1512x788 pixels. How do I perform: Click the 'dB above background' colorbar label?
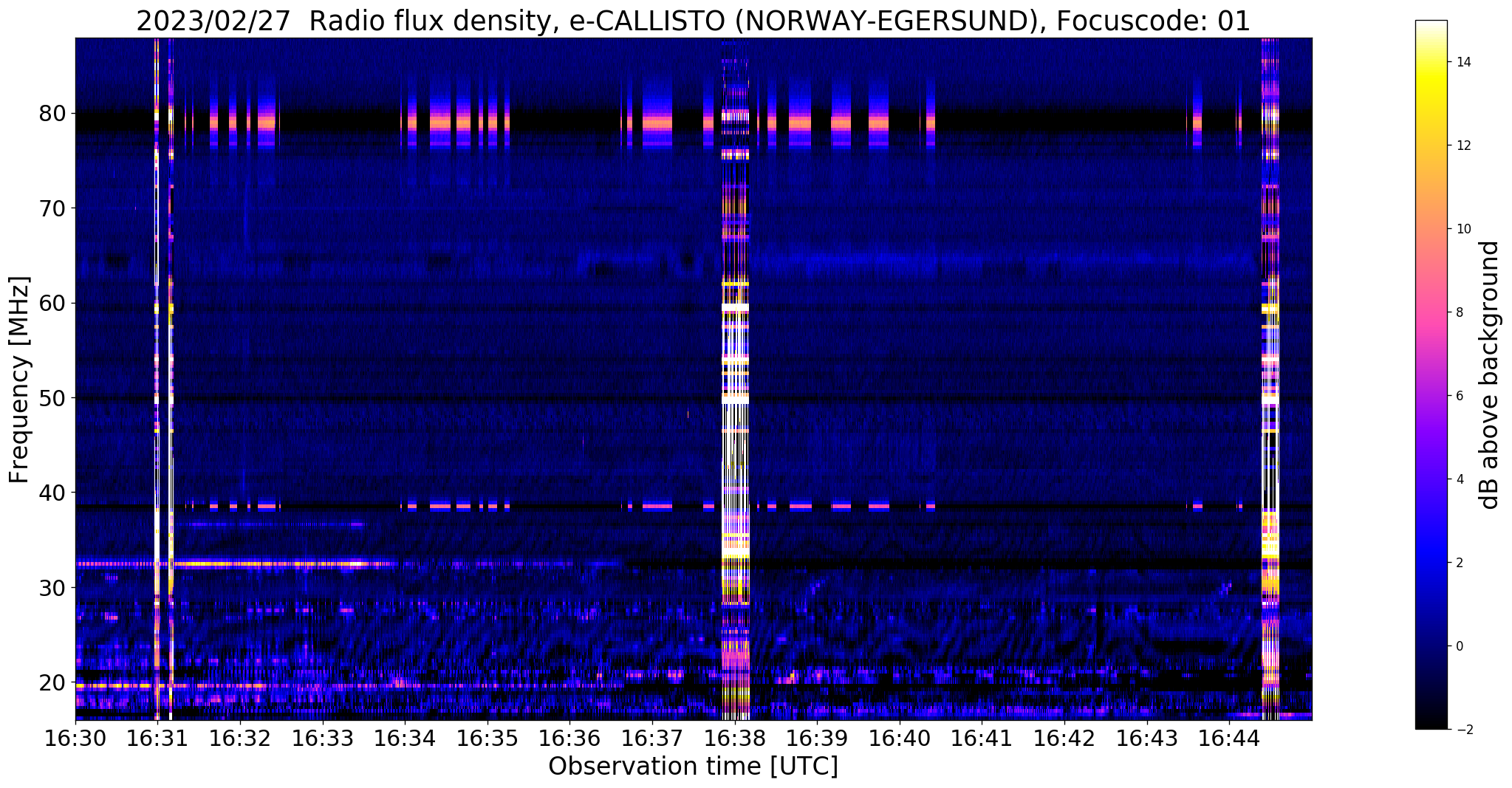tap(1490, 375)
